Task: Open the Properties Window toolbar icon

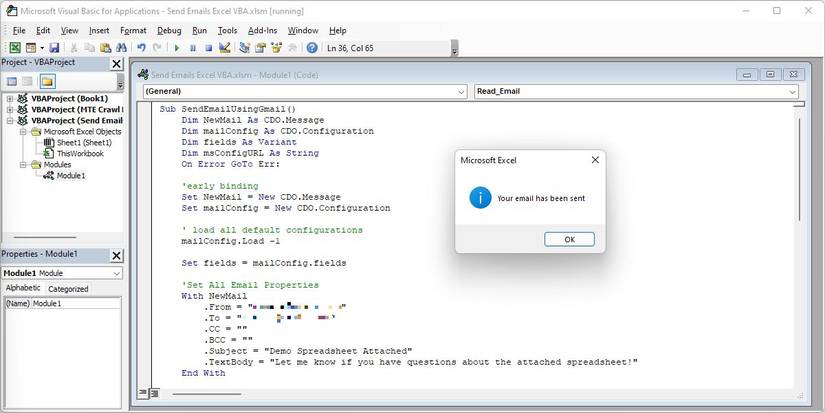Action: [x=260, y=48]
